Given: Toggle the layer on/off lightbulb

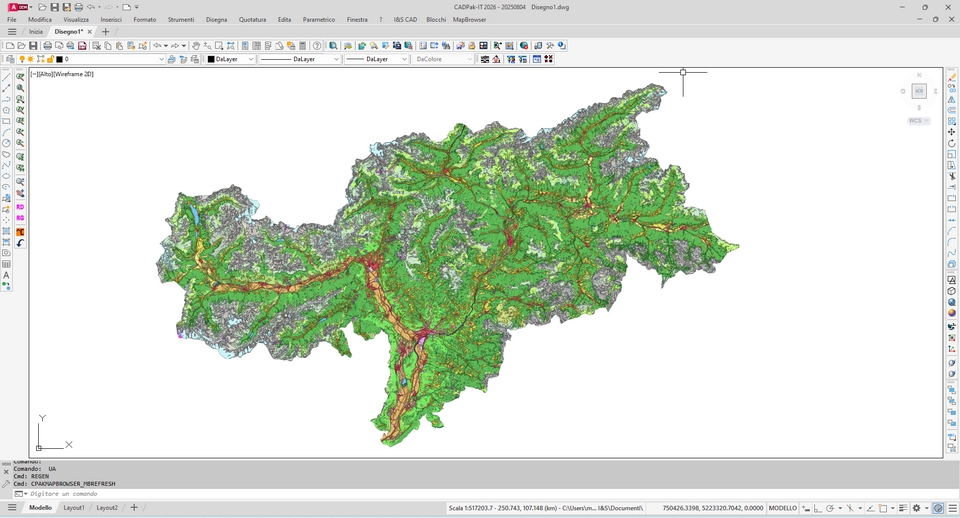Looking at the screenshot, I should coord(22,59).
